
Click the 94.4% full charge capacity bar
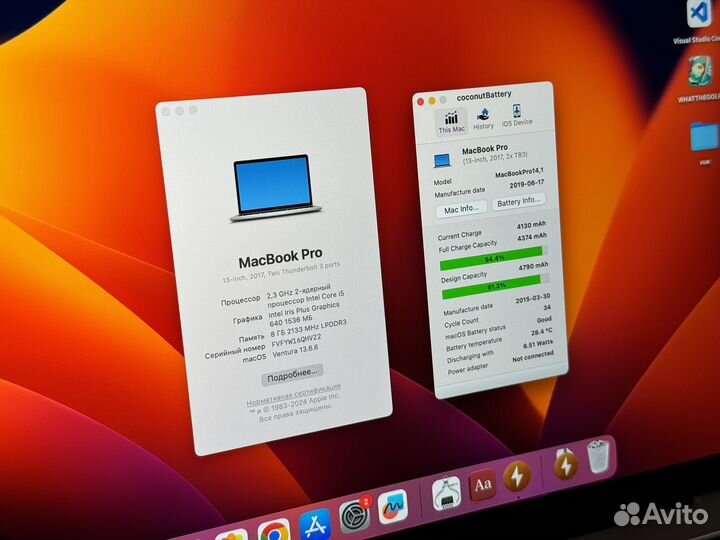tap(493, 259)
